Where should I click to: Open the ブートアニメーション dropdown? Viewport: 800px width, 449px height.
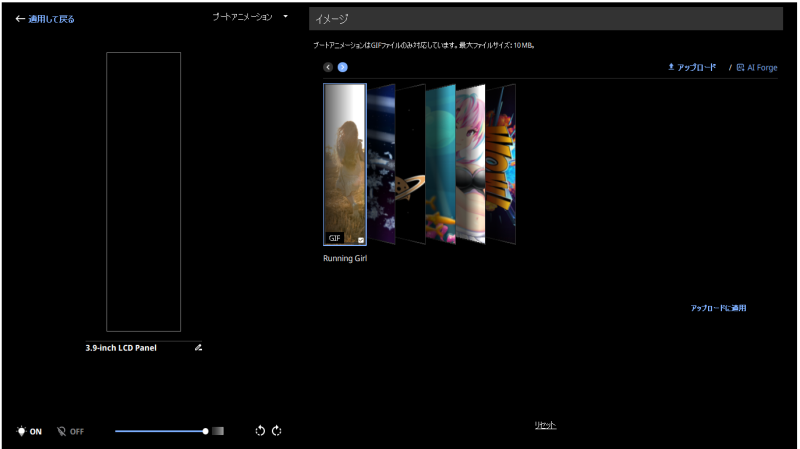click(x=242, y=17)
